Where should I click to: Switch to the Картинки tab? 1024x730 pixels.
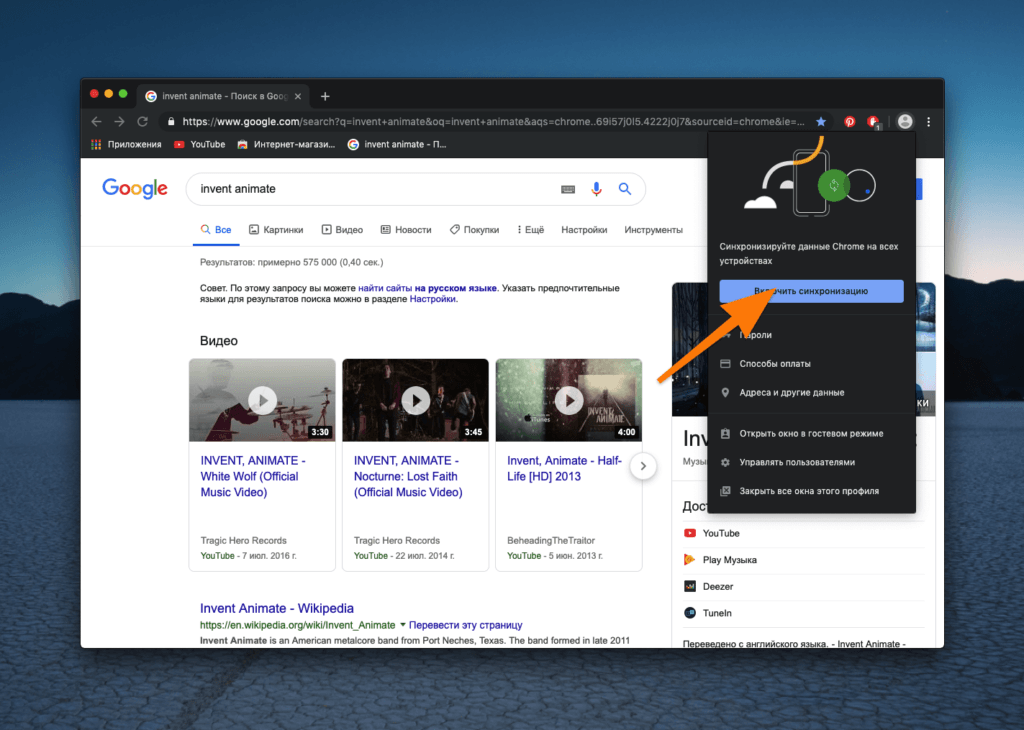(x=276, y=230)
